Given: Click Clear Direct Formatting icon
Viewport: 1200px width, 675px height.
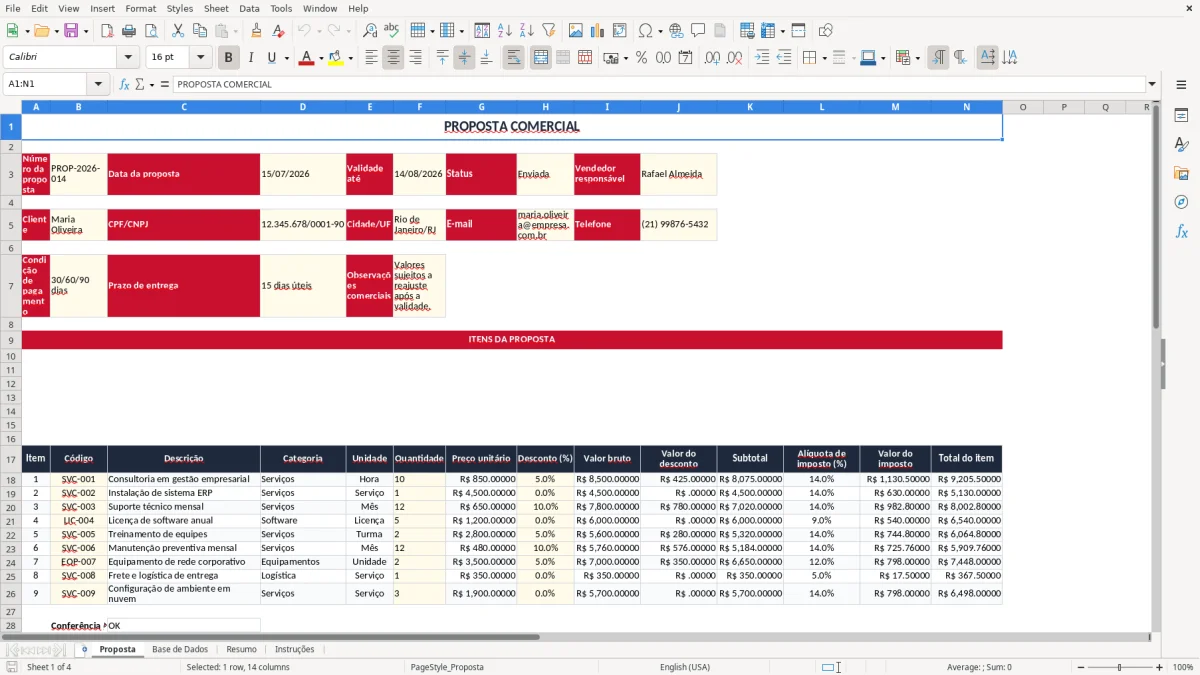Looking at the screenshot, I should [278, 31].
